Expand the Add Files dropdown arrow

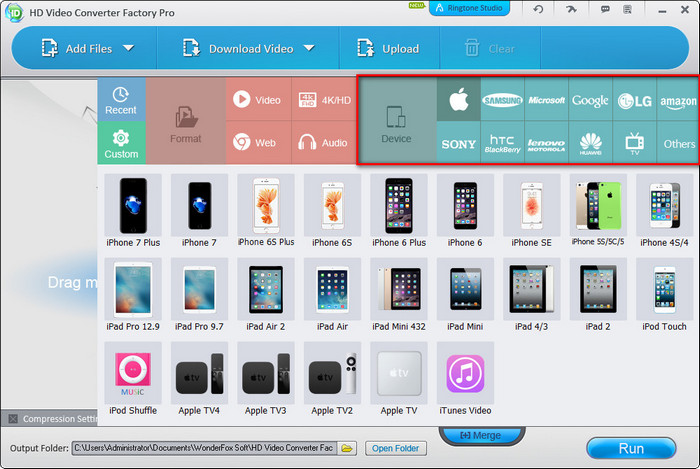coord(129,48)
